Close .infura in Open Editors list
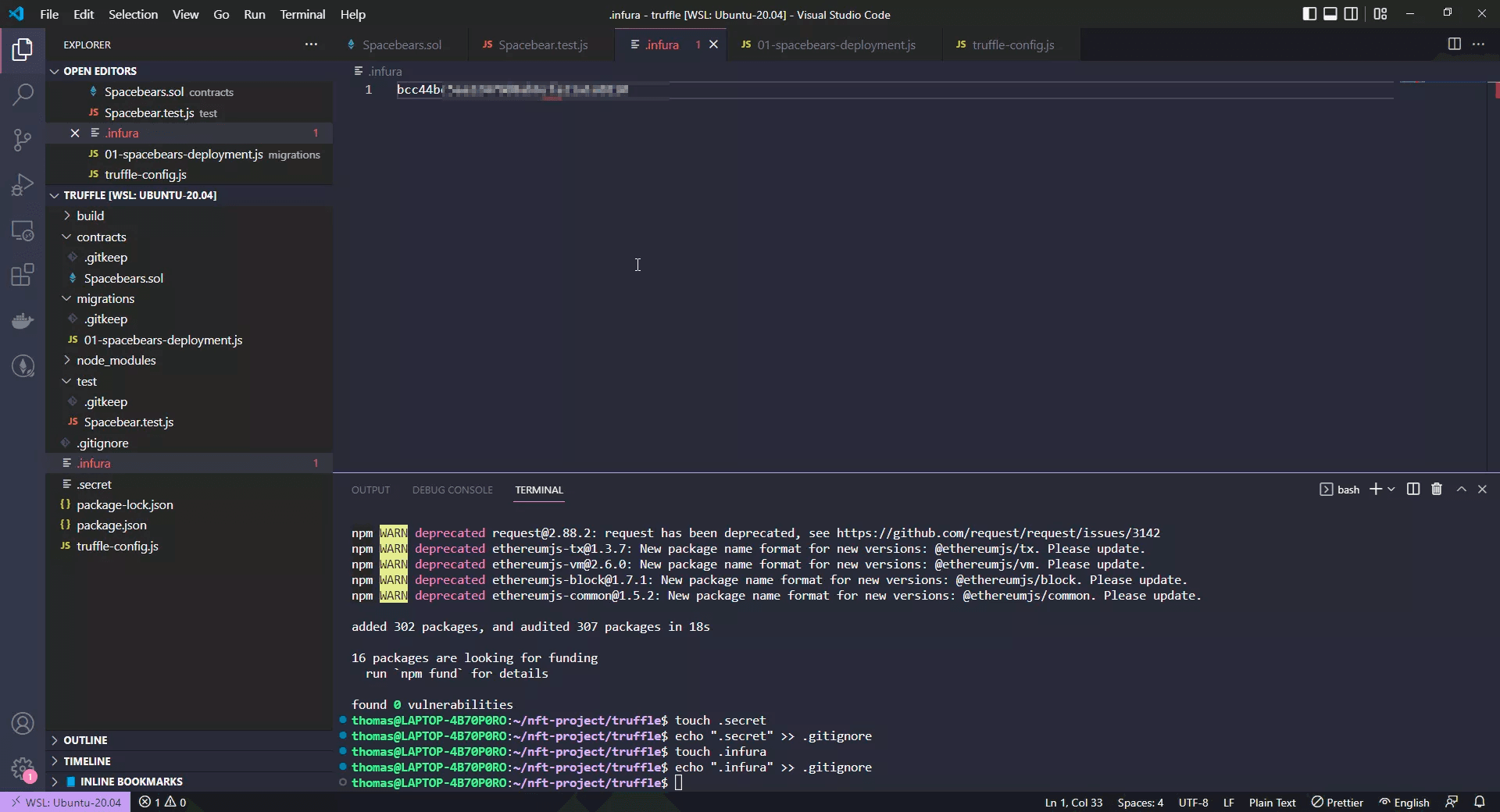Viewport: 1500px width, 812px height. tap(75, 134)
